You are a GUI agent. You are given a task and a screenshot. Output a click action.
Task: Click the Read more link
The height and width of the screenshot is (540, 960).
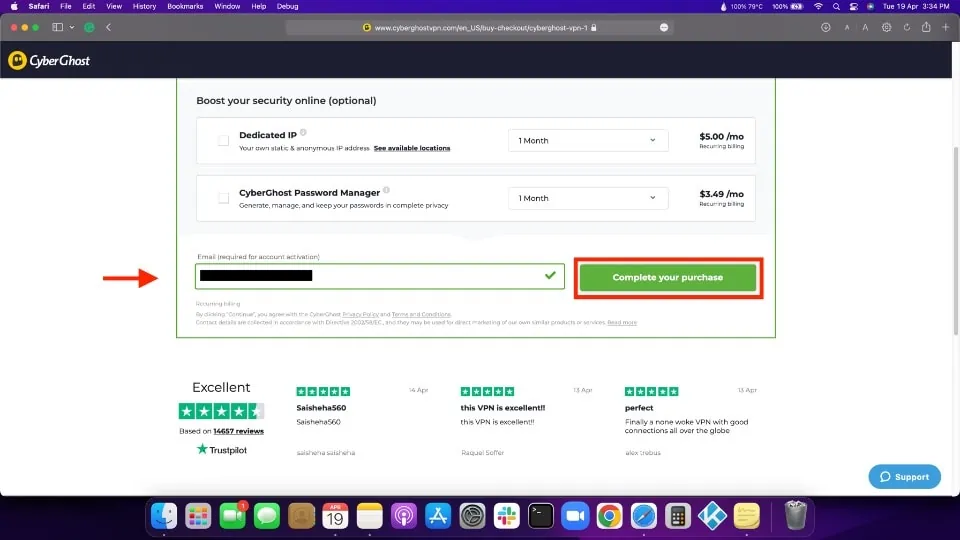[622, 323]
